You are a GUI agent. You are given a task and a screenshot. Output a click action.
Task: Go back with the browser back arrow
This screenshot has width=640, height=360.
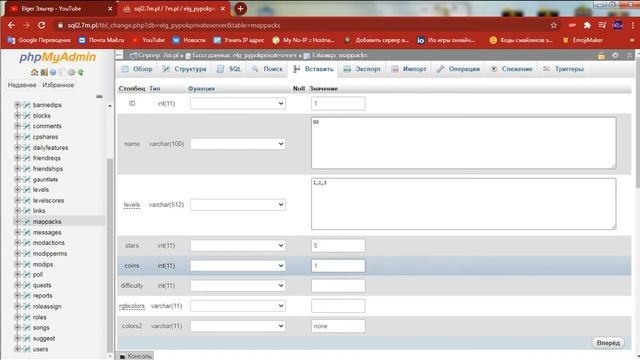11,25
